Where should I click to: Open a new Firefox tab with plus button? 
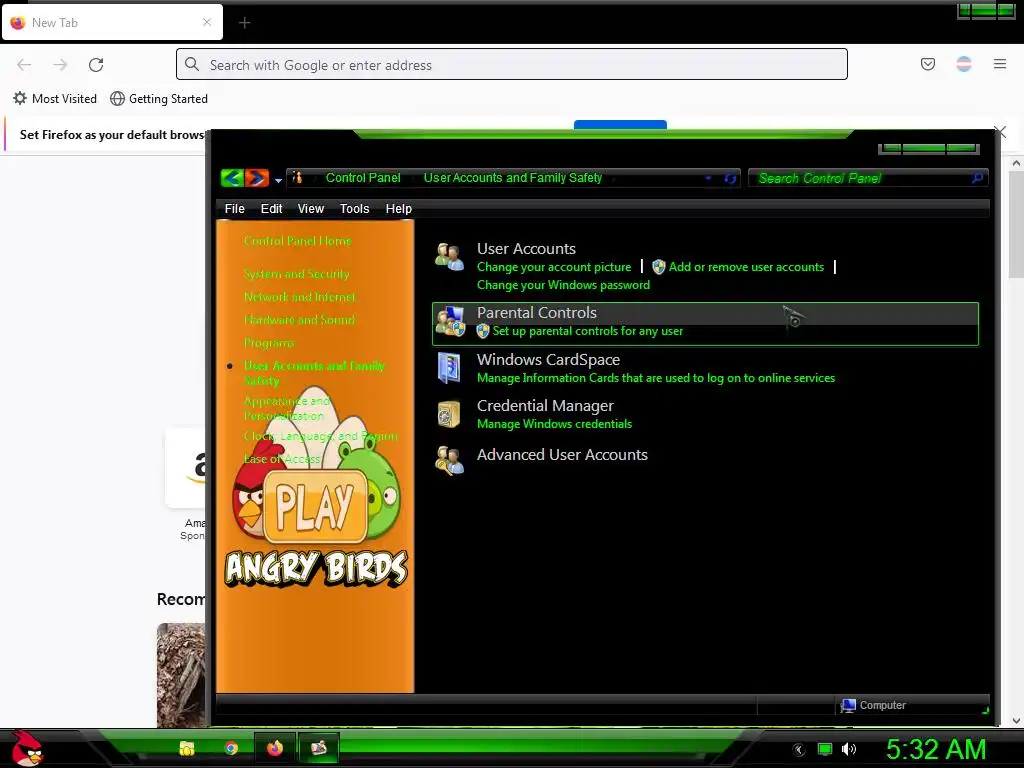pos(244,23)
